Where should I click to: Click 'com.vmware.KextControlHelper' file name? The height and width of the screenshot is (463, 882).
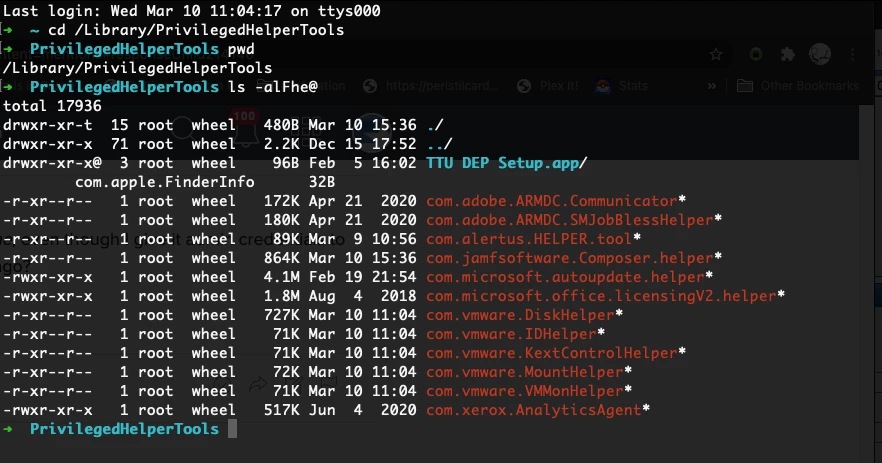[x=552, y=353]
